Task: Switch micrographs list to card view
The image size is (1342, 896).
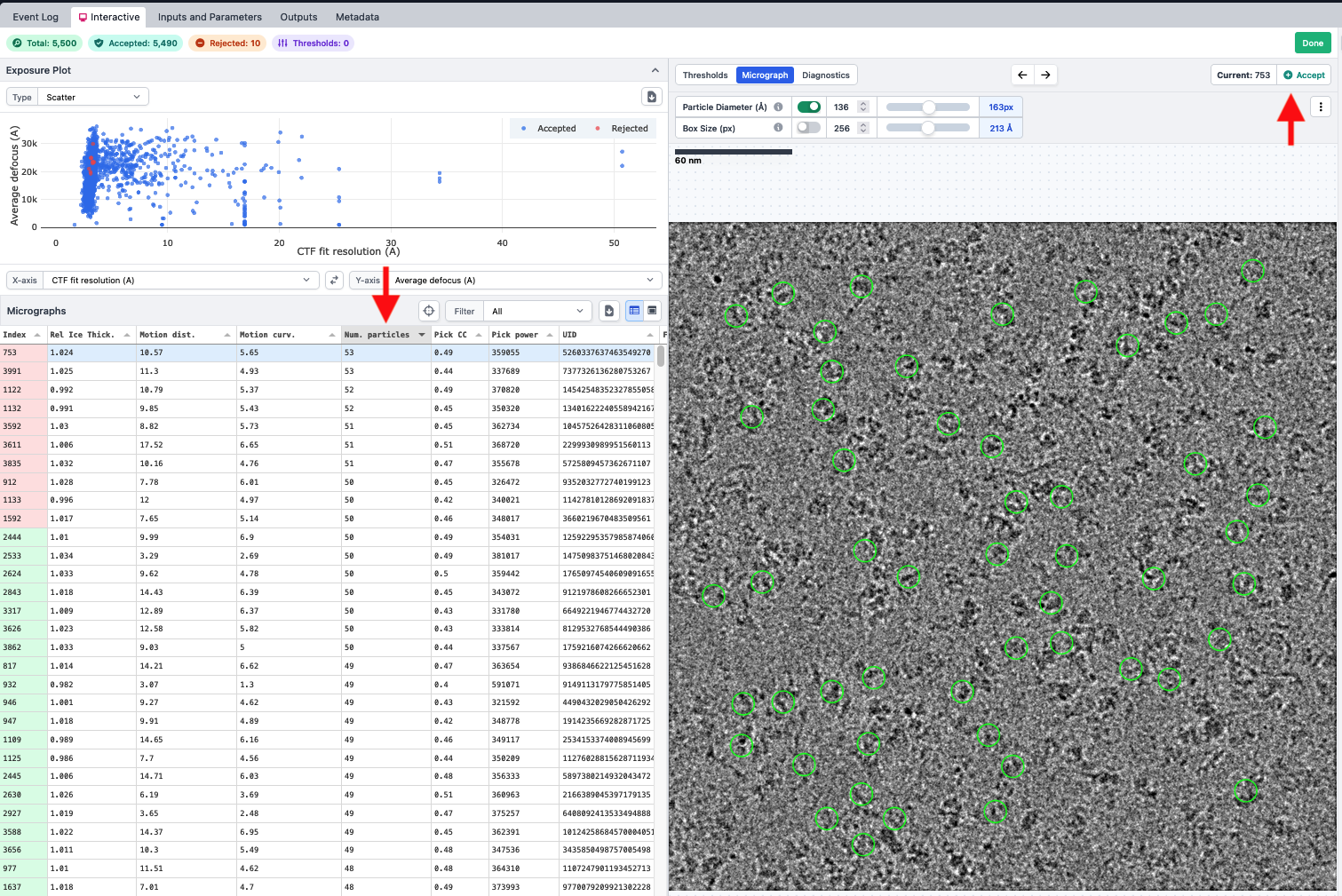Action: [x=652, y=311]
